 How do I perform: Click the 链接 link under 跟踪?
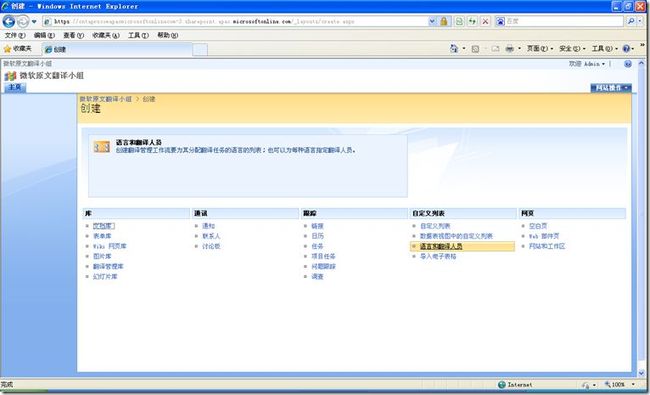[317, 226]
